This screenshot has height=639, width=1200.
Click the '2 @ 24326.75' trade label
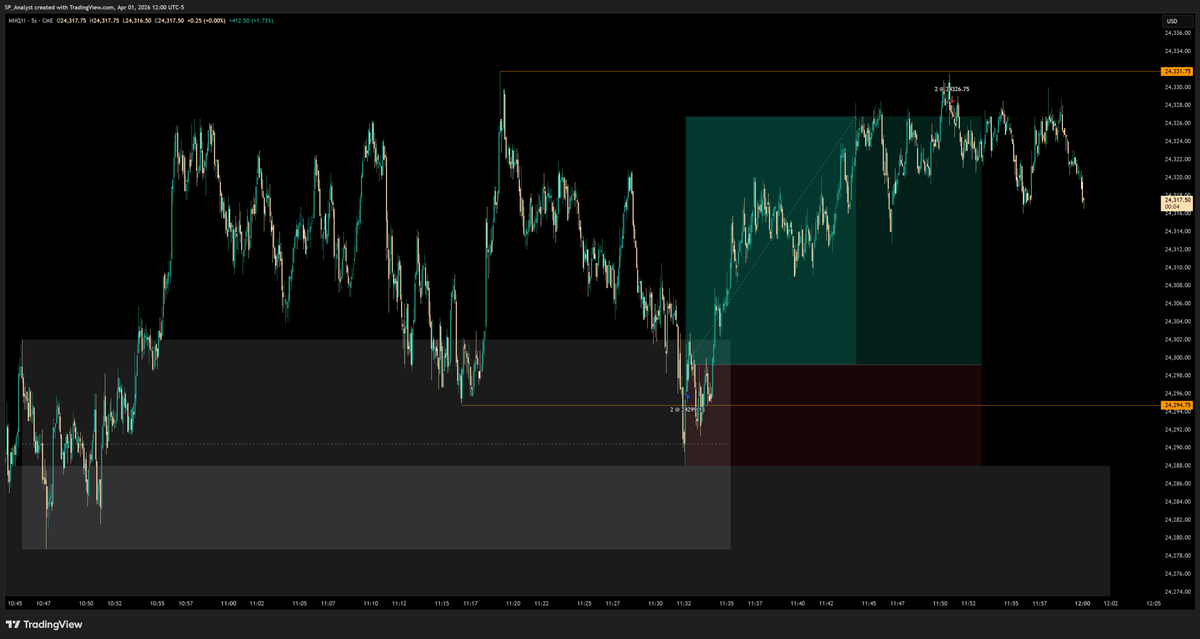952,89
